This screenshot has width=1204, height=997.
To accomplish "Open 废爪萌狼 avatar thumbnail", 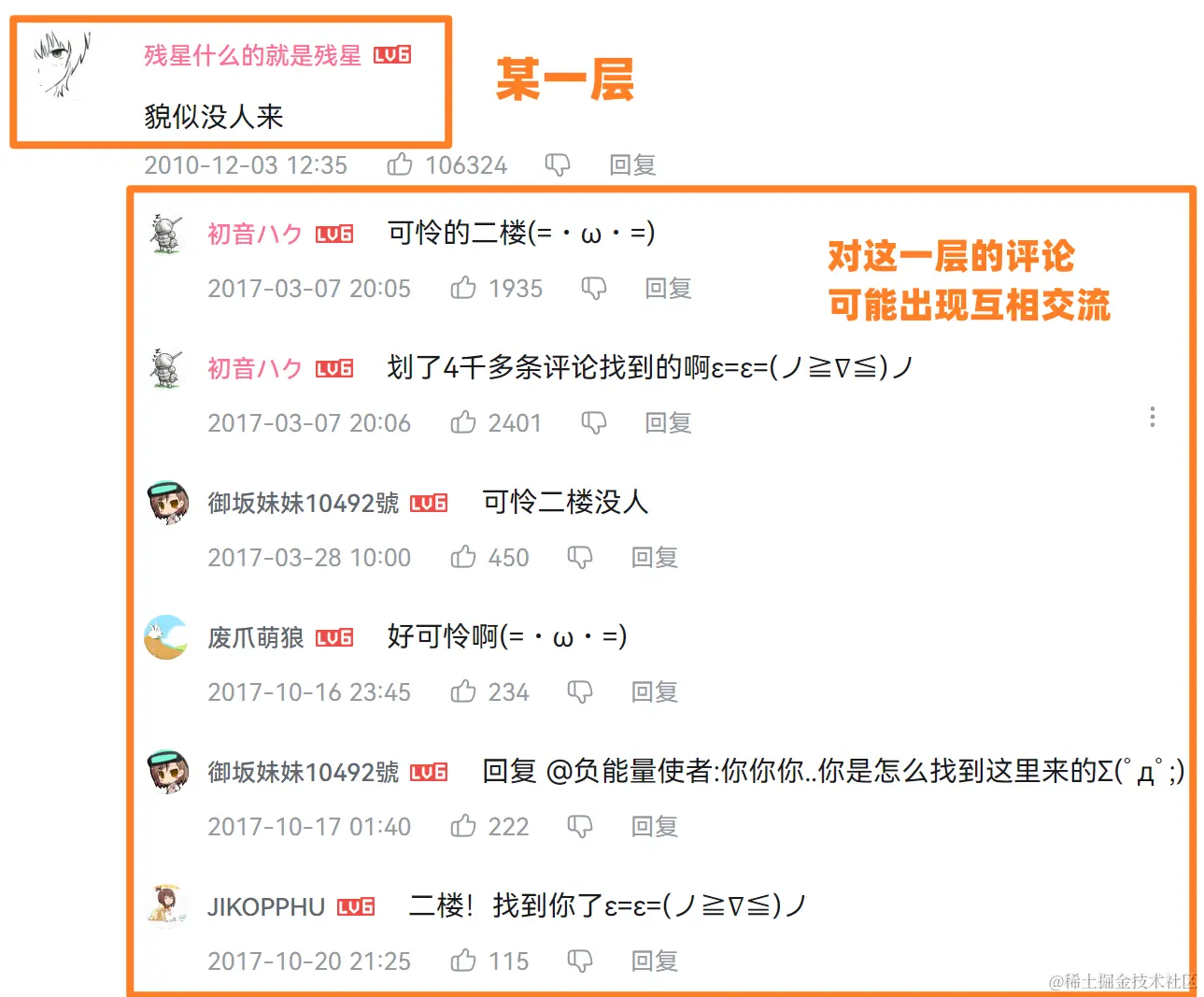I will click(x=166, y=637).
